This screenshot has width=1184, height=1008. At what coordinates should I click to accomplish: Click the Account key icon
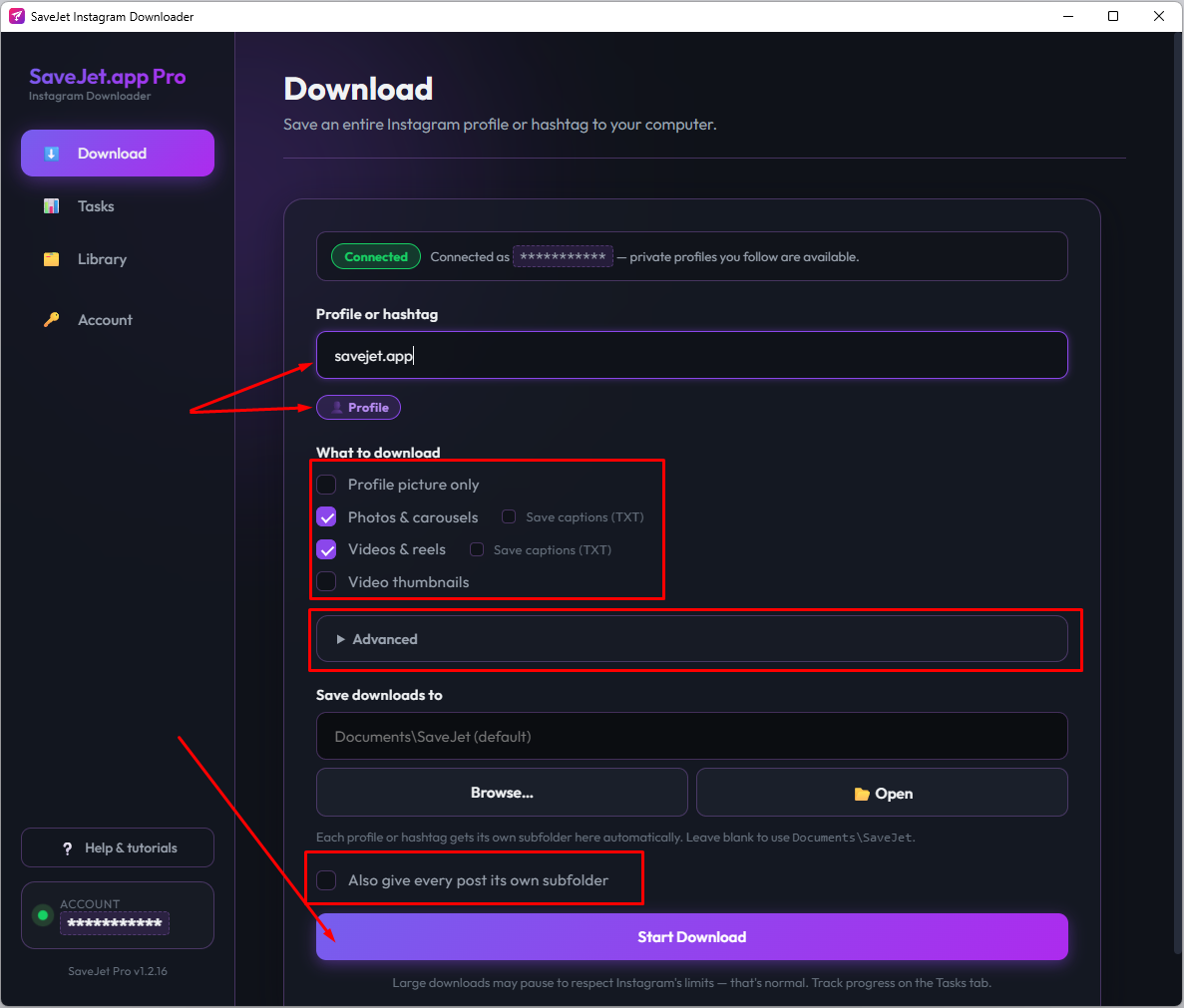coord(51,319)
